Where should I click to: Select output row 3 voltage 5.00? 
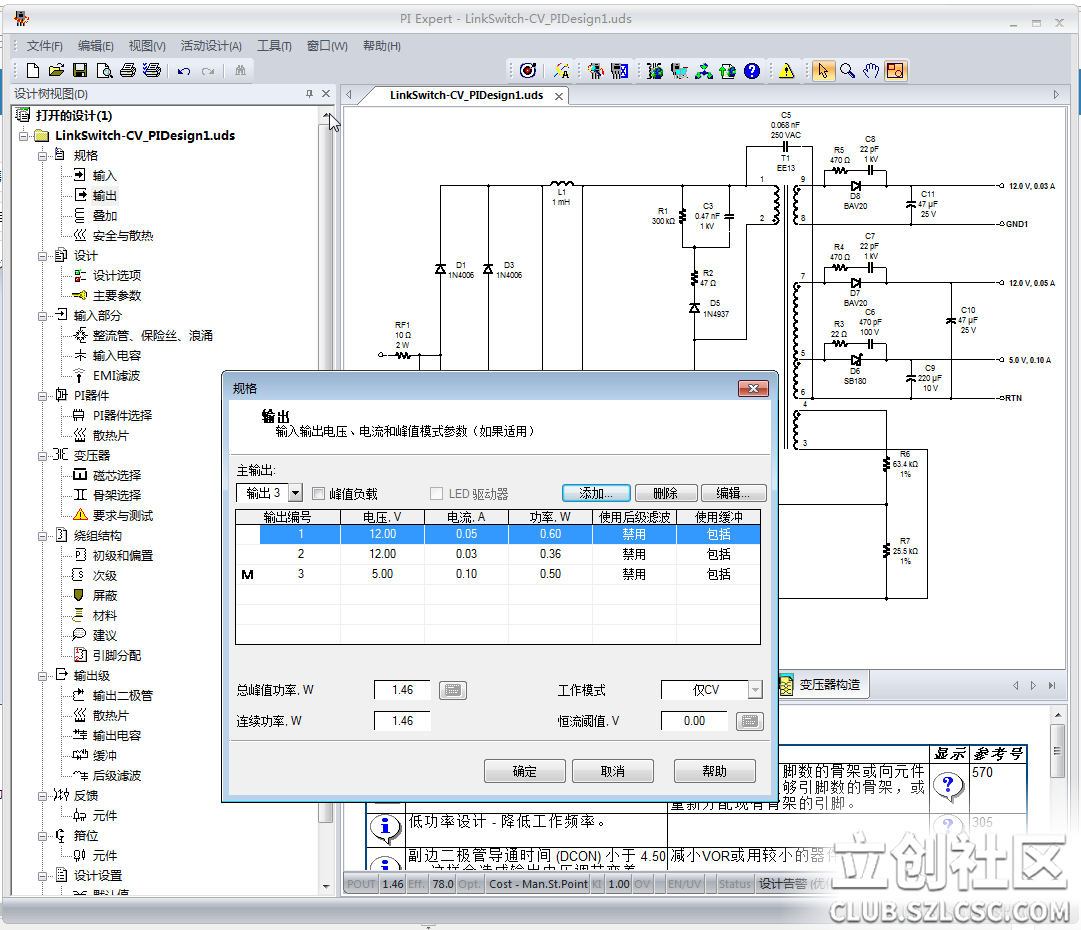383,574
